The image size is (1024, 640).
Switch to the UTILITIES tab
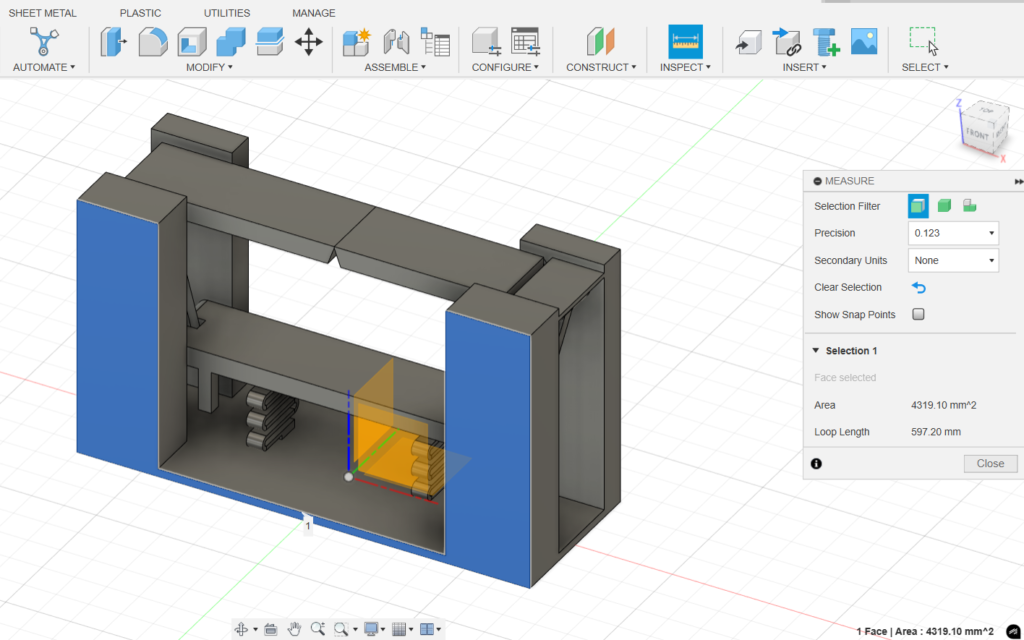pos(227,13)
